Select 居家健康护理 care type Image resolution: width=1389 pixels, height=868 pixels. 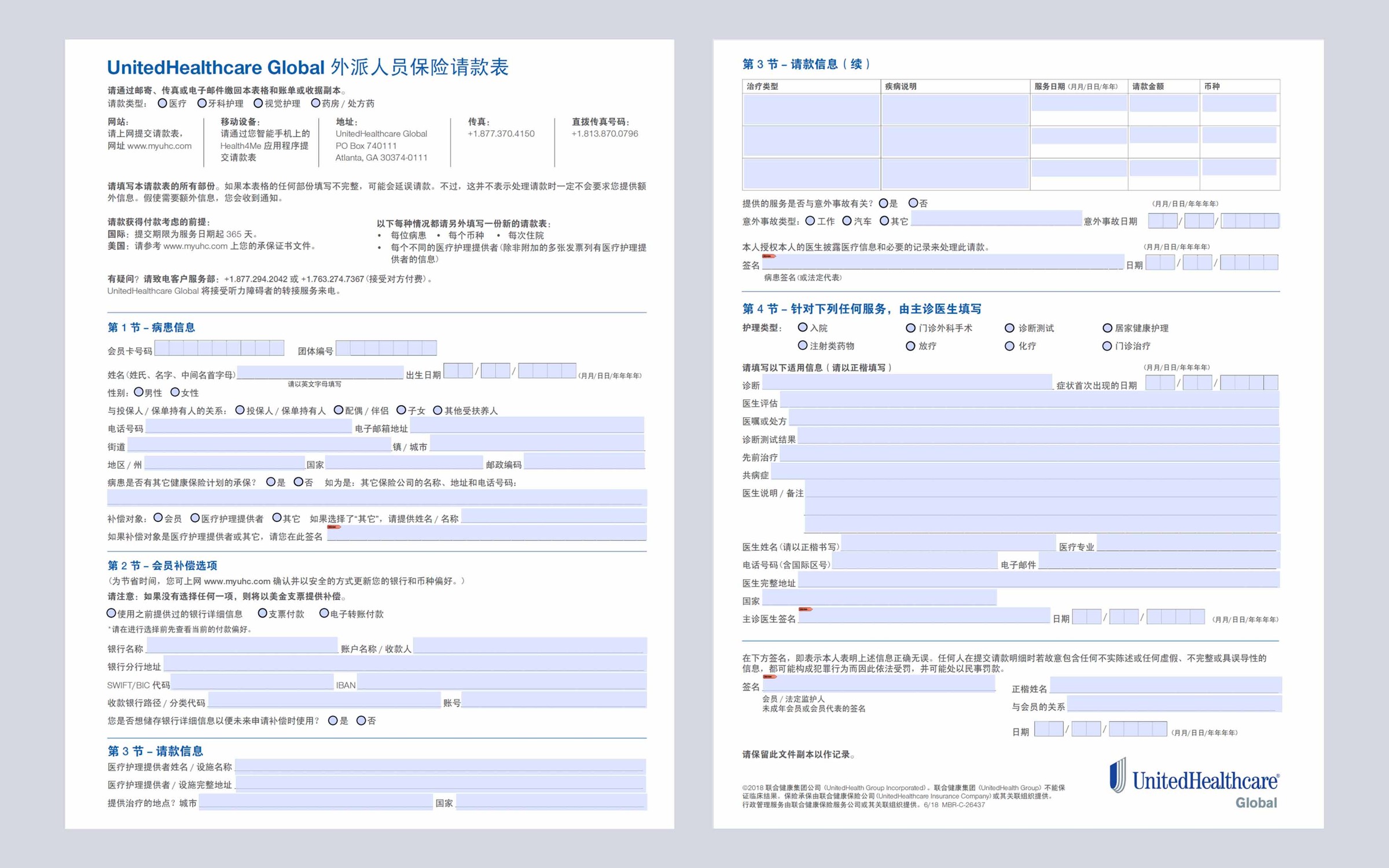point(1107,328)
